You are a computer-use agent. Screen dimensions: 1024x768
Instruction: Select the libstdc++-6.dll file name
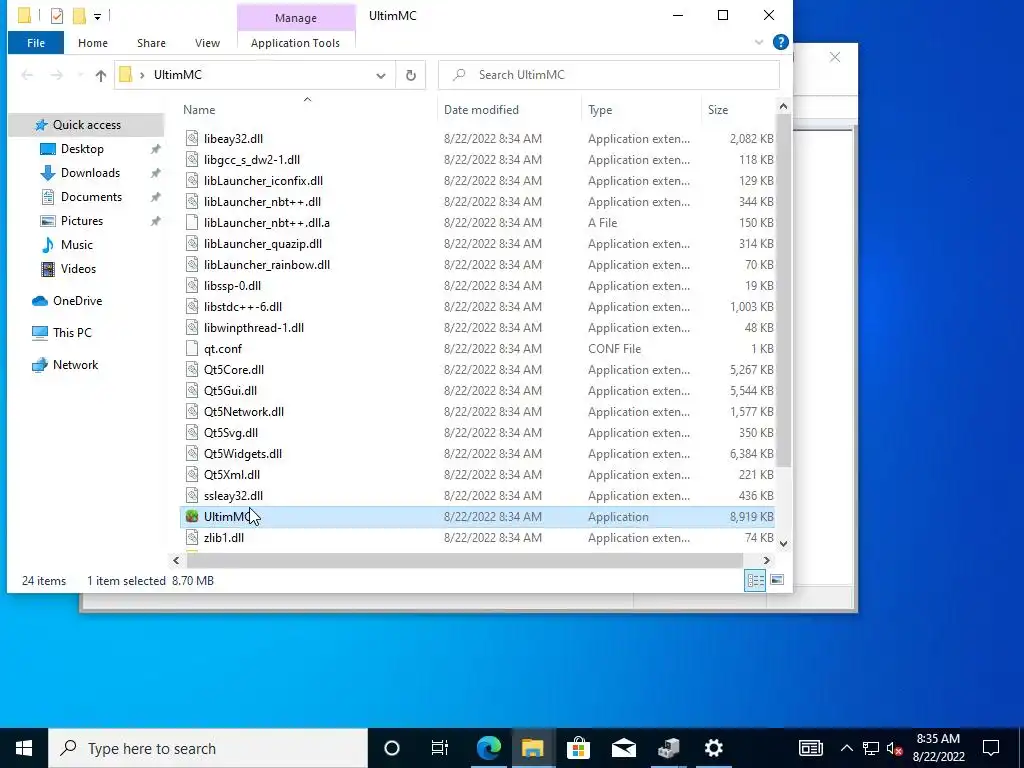point(243,307)
